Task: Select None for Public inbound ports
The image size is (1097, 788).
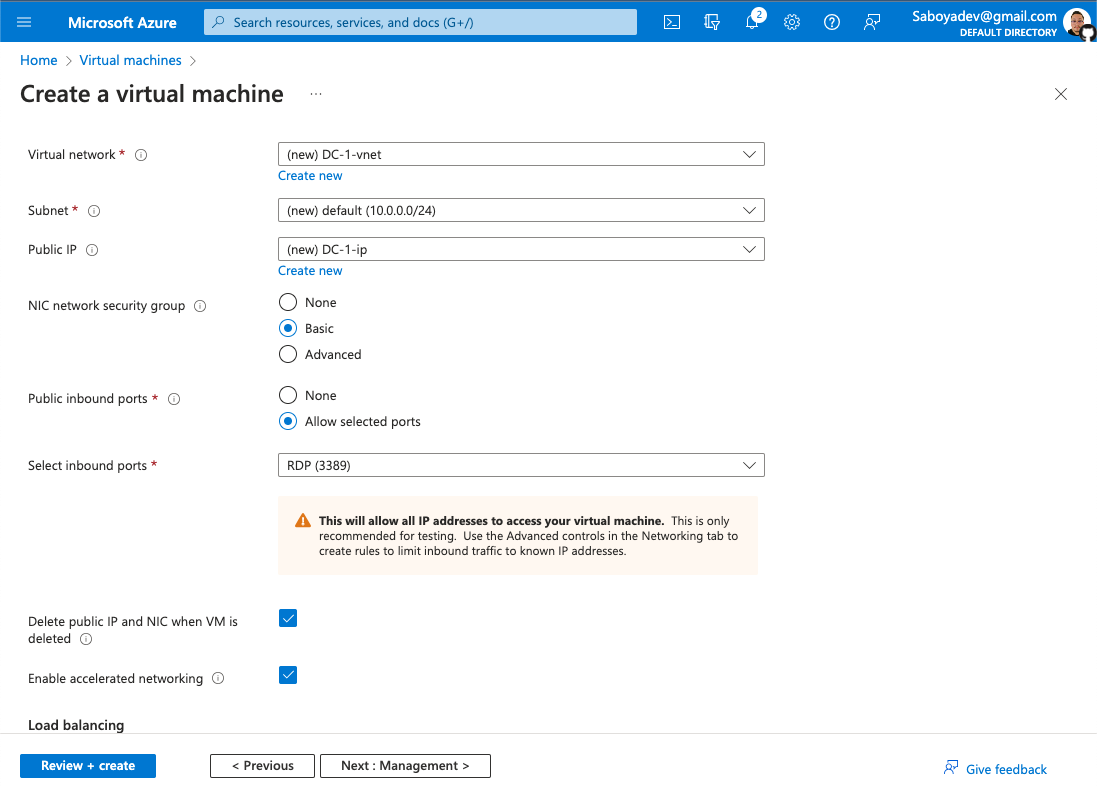Action: tap(288, 395)
